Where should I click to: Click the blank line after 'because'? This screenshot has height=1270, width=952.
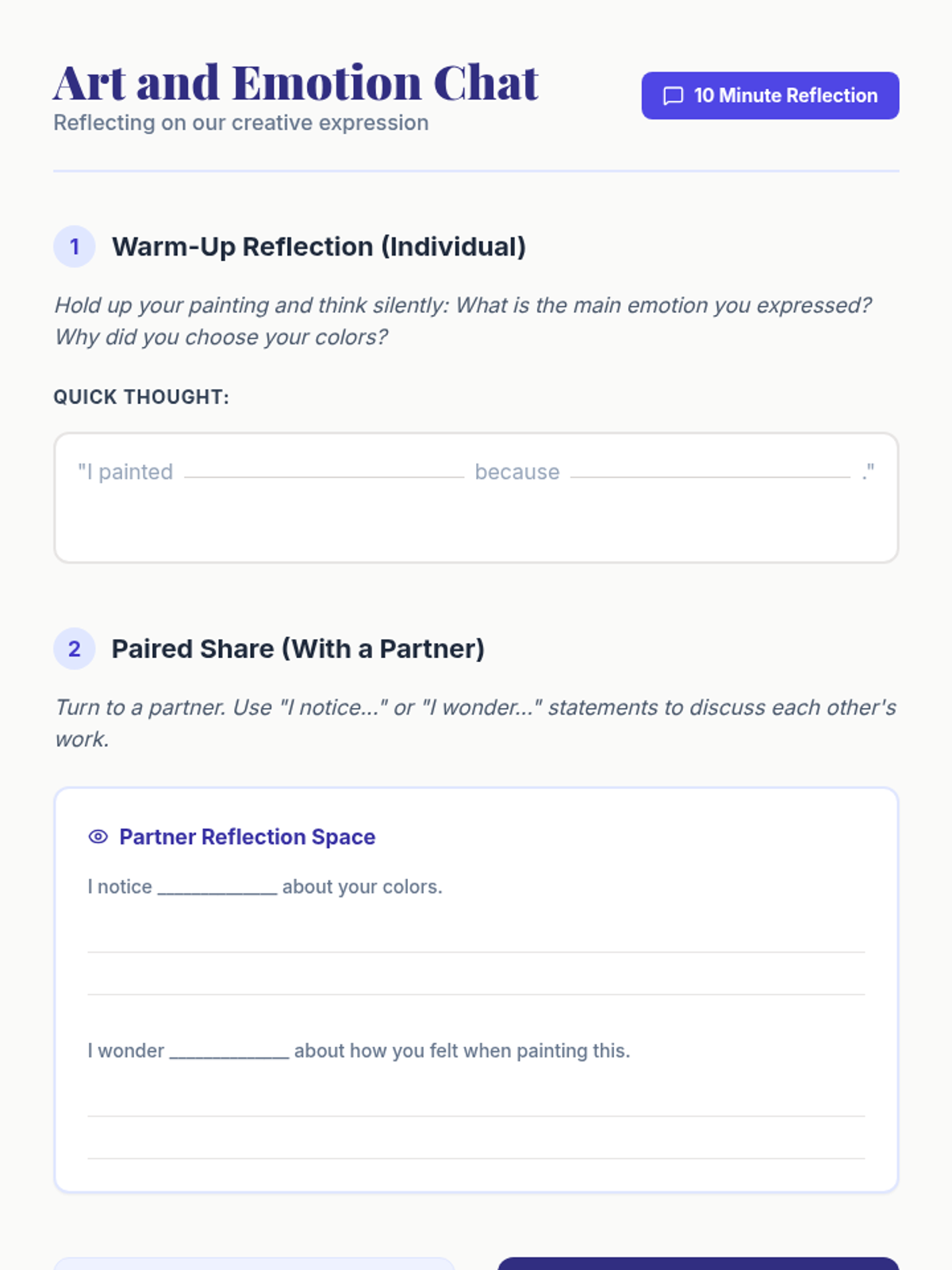(710, 475)
